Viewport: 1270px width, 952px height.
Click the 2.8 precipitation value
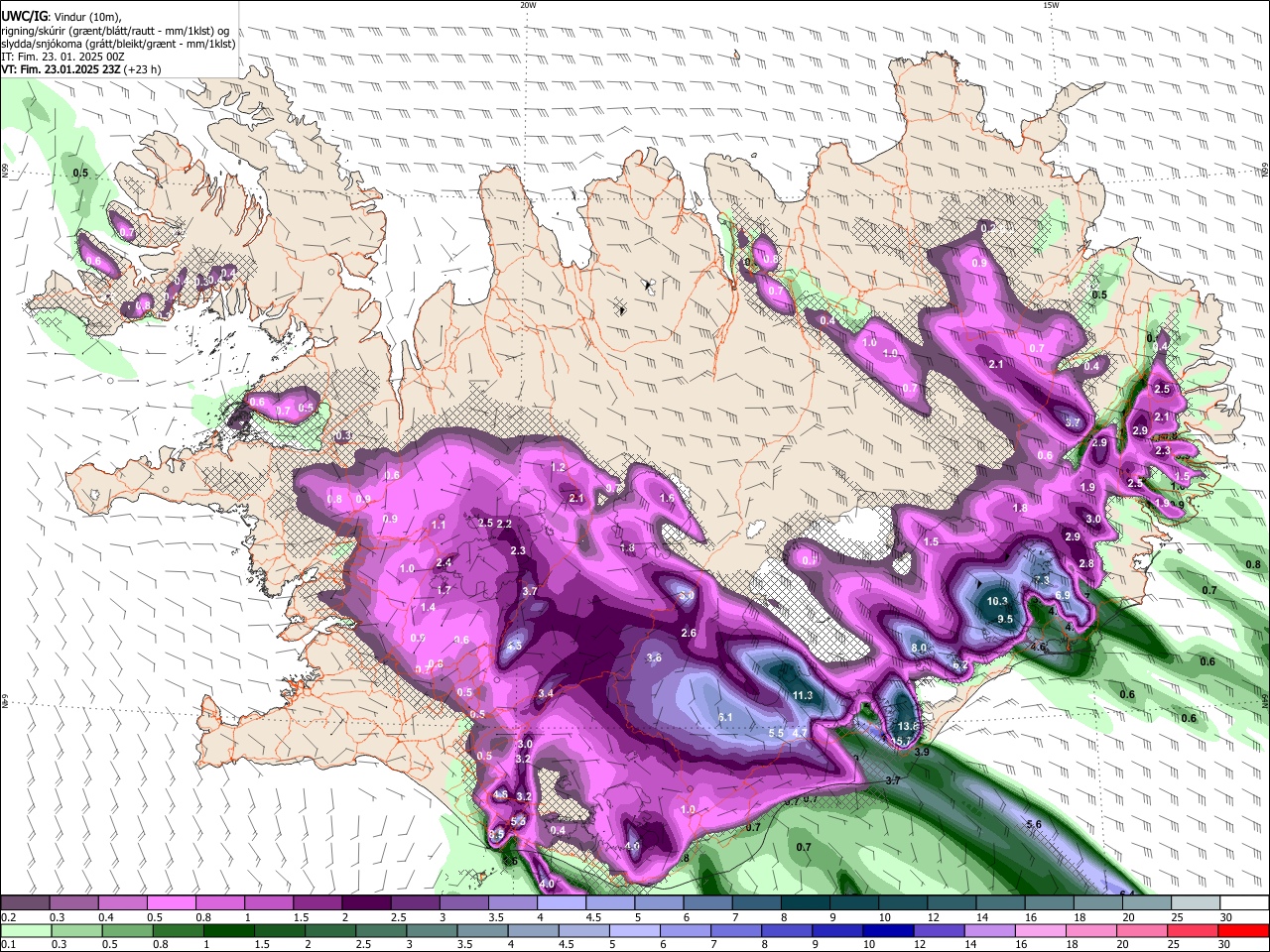click(1086, 563)
